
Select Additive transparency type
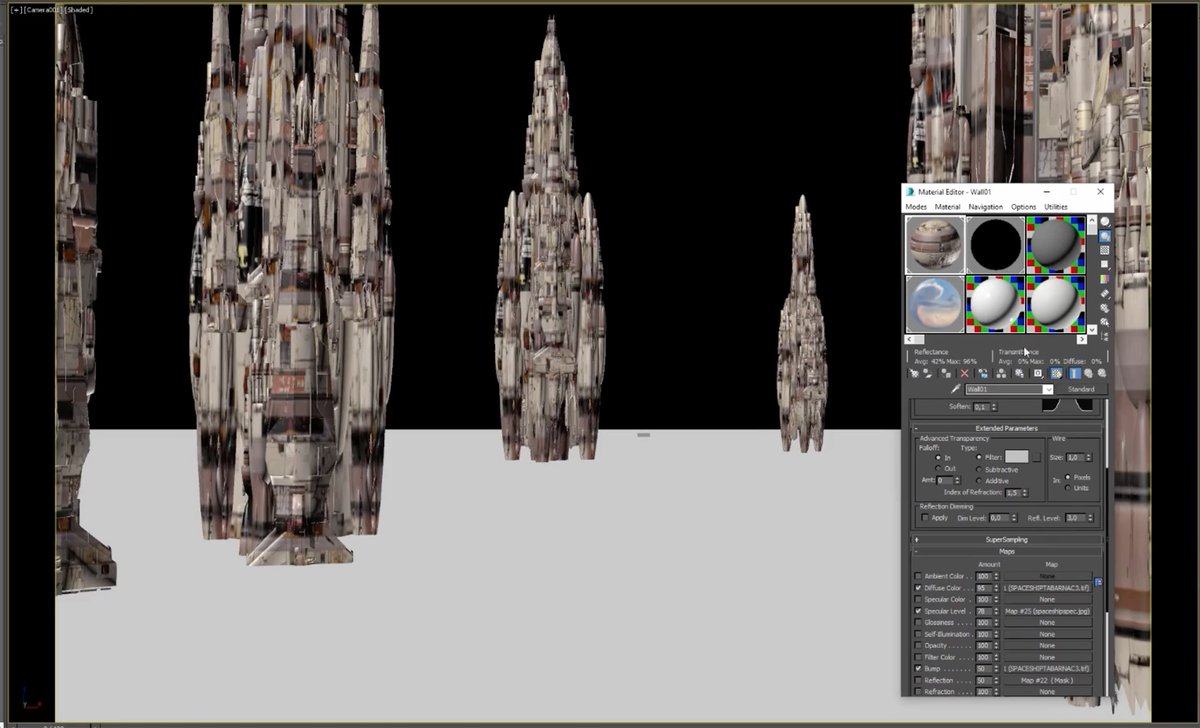point(979,481)
